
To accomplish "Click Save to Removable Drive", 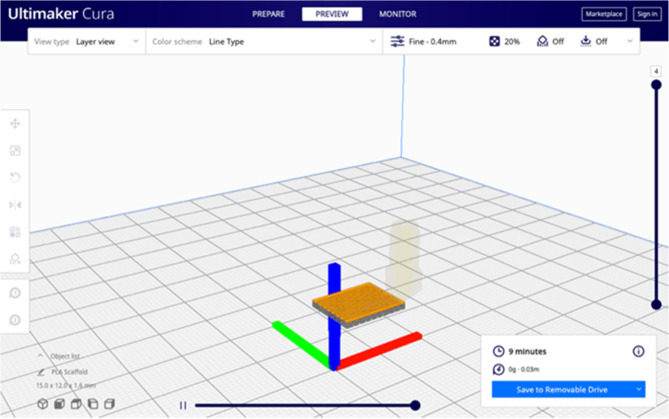I will coord(562,389).
